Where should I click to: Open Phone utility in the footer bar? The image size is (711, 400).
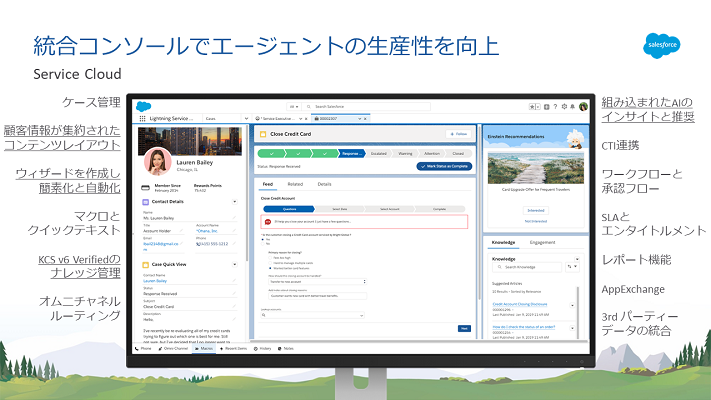tap(143, 348)
